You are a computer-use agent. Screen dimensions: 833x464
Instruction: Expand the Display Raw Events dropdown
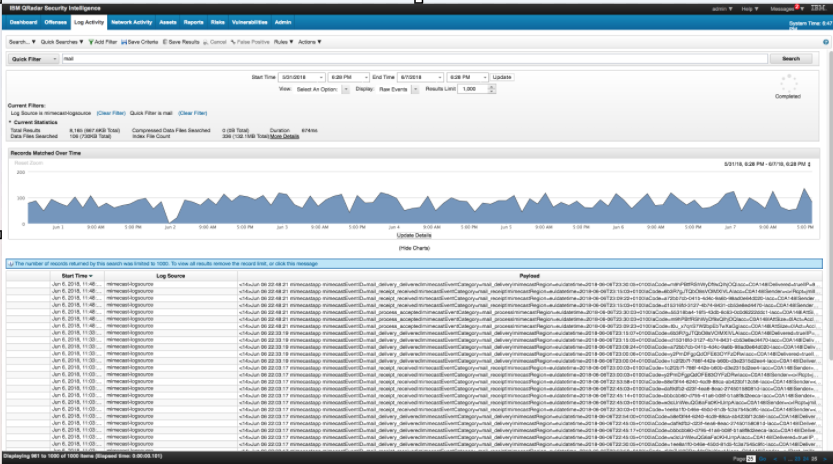coord(397,89)
